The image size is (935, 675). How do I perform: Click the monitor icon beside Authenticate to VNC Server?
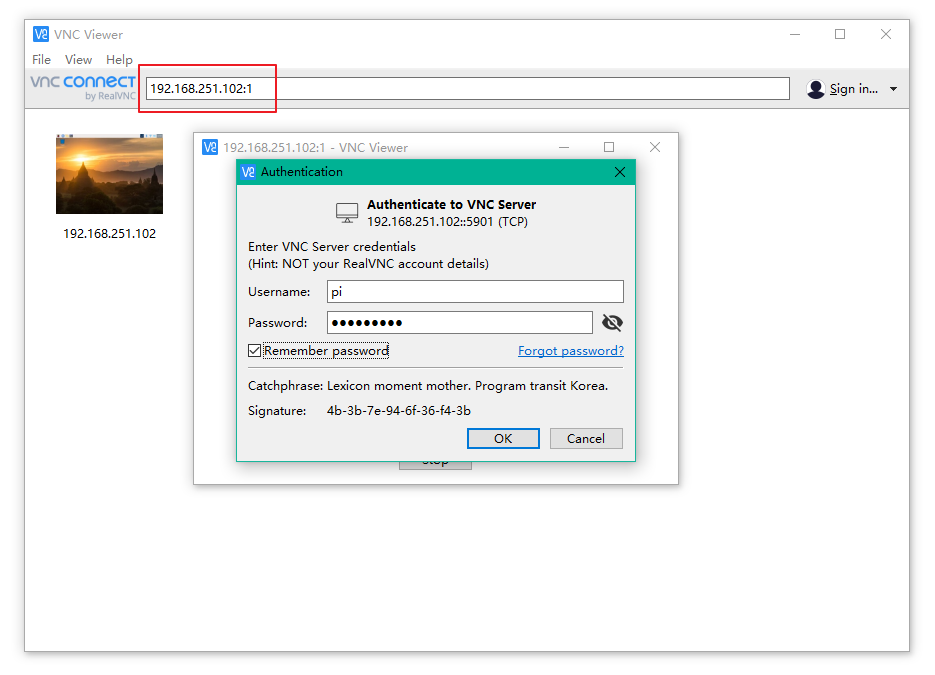347,212
